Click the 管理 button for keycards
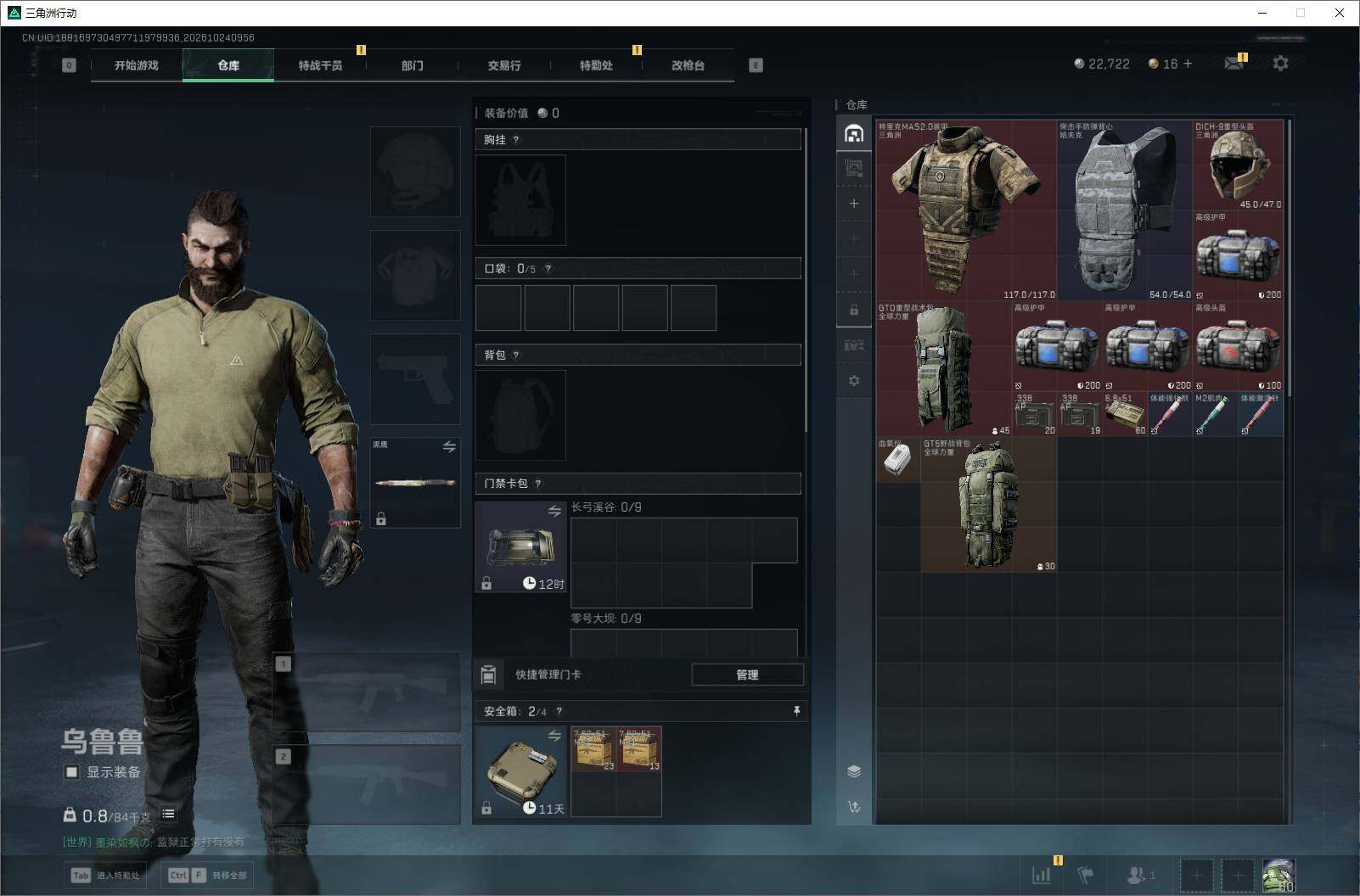Screen dimensions: 1360x896 [x=747, y=675]
